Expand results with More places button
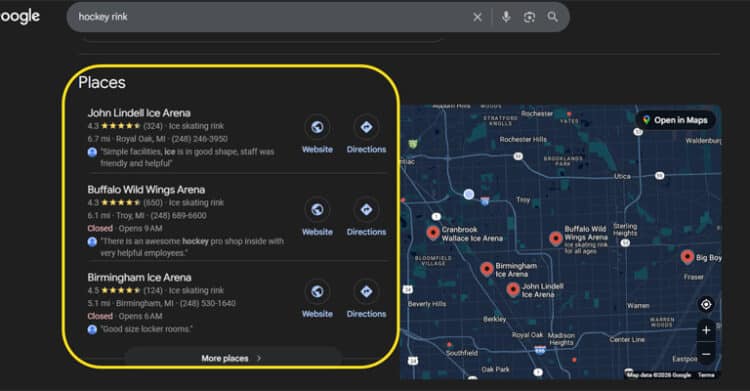This screenshot has width=750, height=391. click(x=232, y=358)
